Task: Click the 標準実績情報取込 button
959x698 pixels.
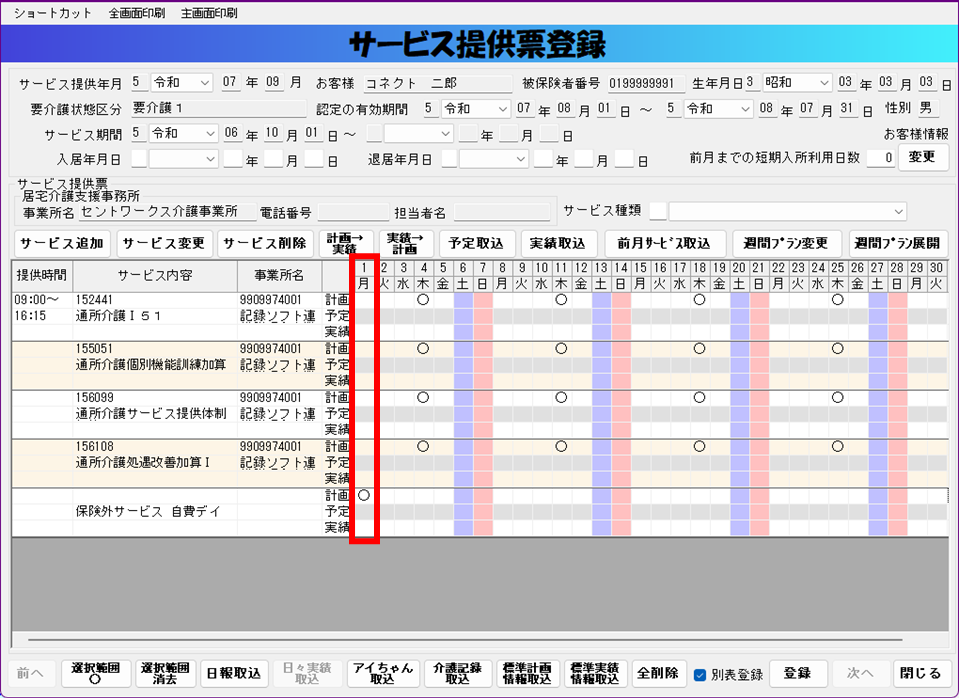Action: (x=595, y=672)
